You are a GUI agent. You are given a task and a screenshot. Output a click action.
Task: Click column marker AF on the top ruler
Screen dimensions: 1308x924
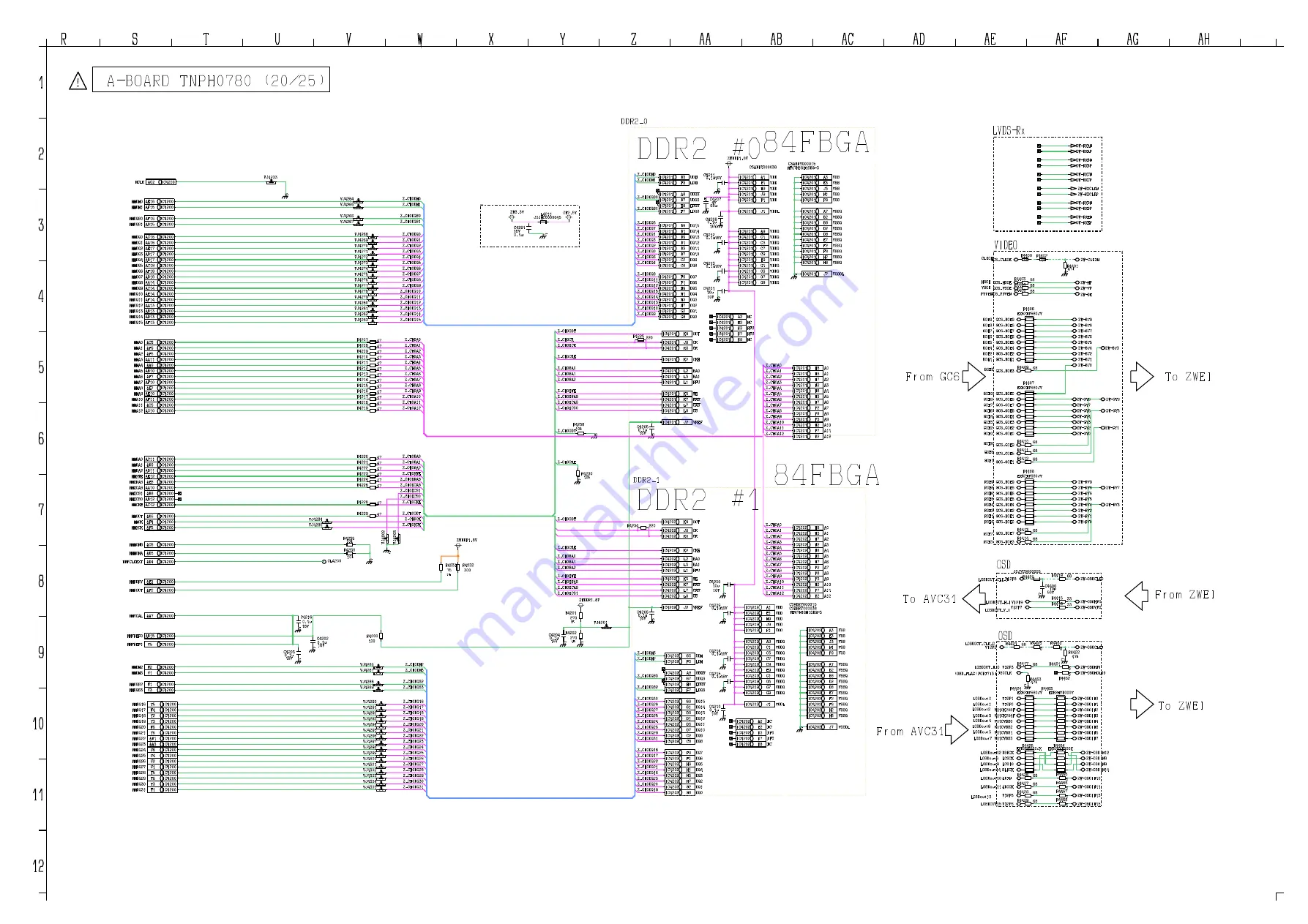click(1061, 39)
